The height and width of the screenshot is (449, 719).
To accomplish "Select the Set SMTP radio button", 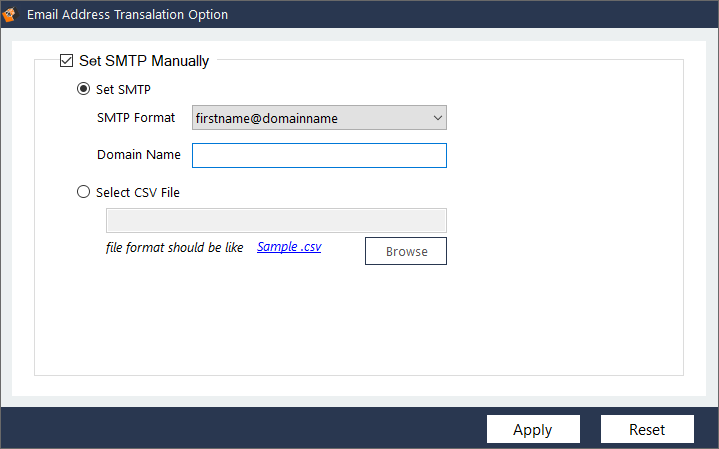I will coord(83,89).
